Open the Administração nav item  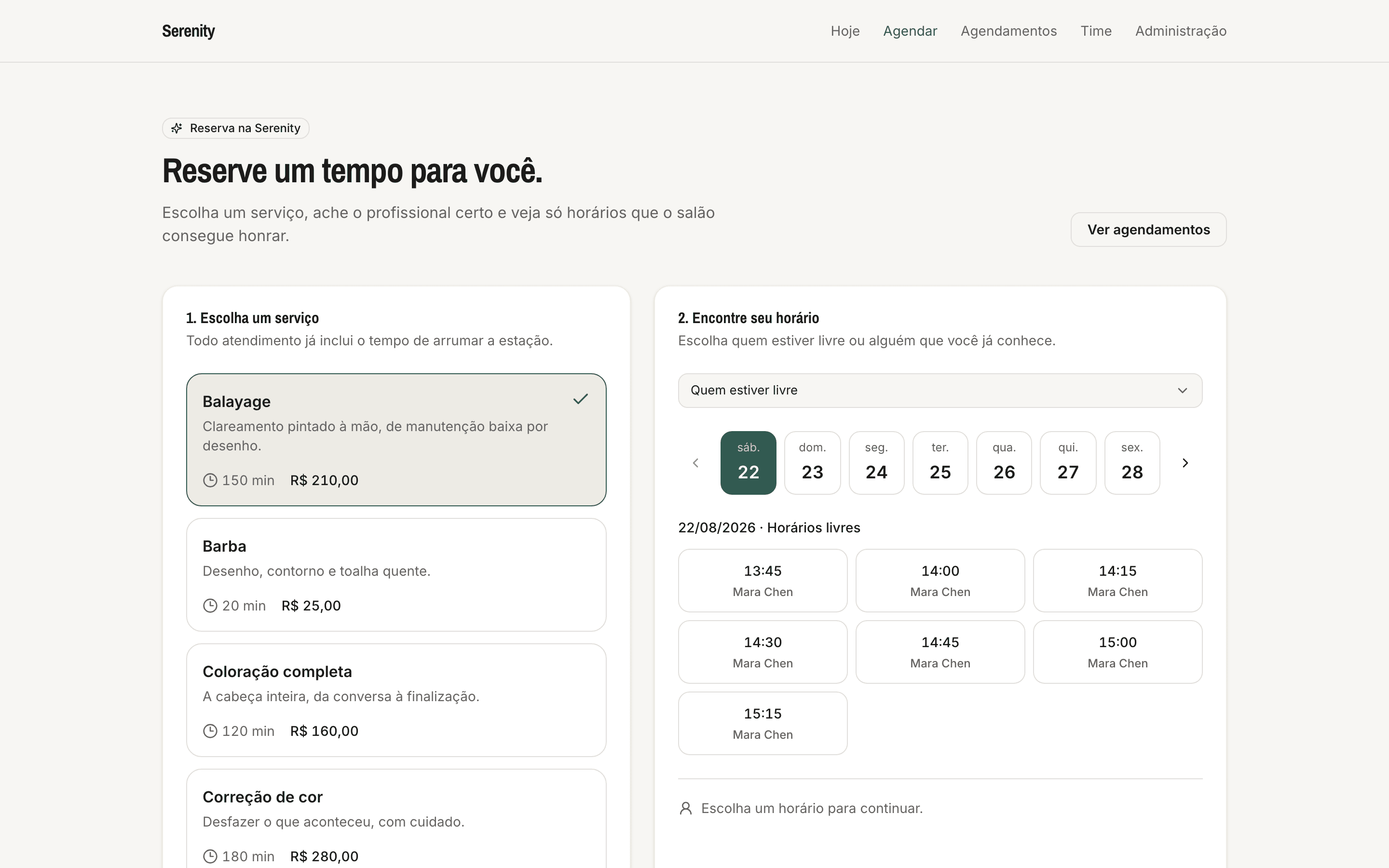pos(1181,31)
